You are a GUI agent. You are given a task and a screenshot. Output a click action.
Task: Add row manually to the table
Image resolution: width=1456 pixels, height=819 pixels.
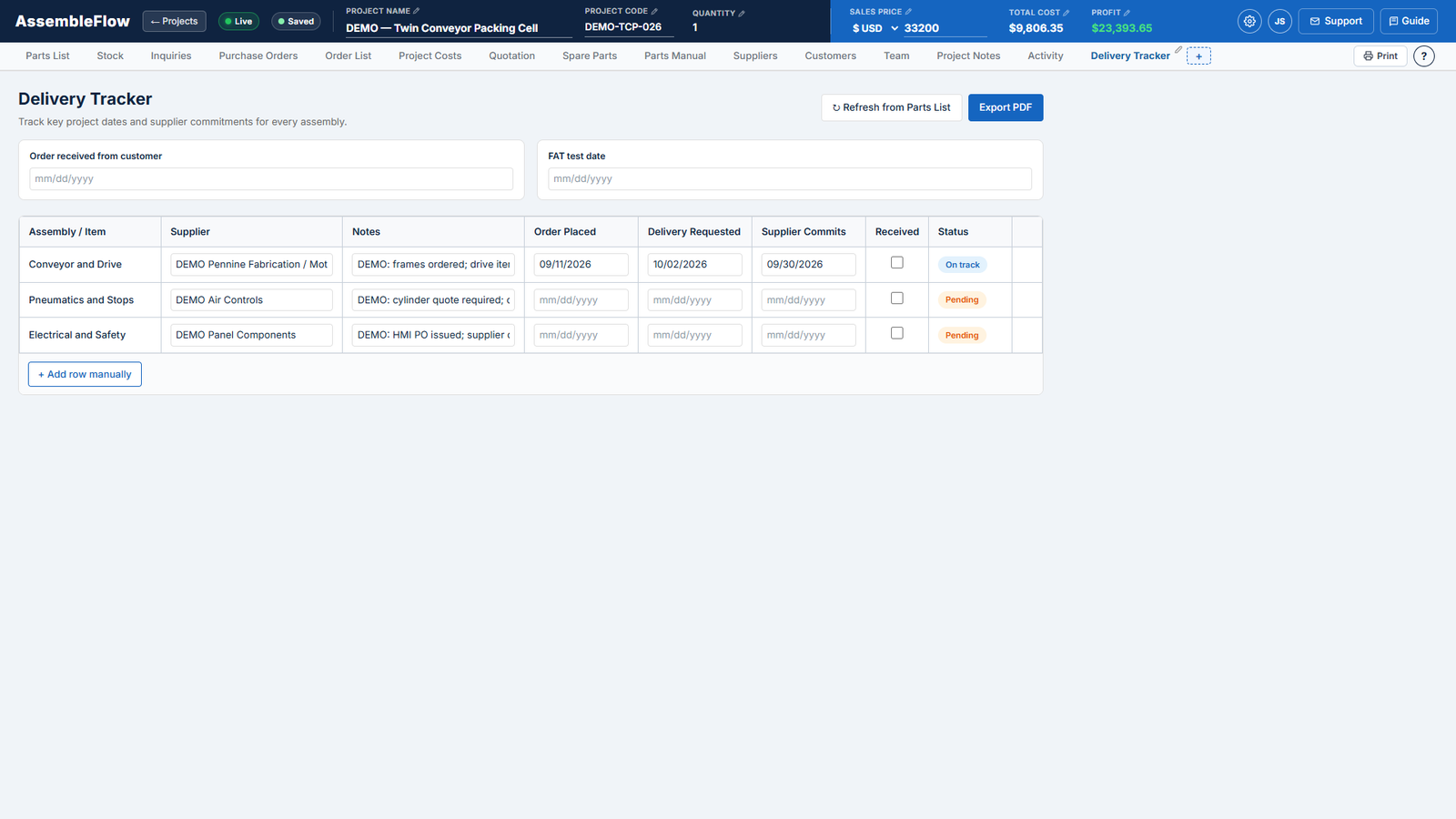click(85, 374)
